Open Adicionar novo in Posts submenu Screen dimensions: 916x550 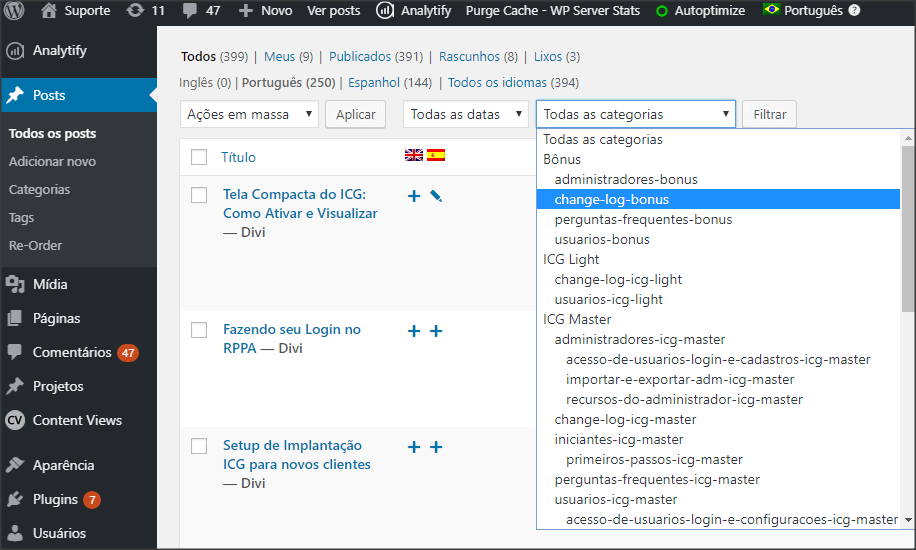tap(52, 161)
